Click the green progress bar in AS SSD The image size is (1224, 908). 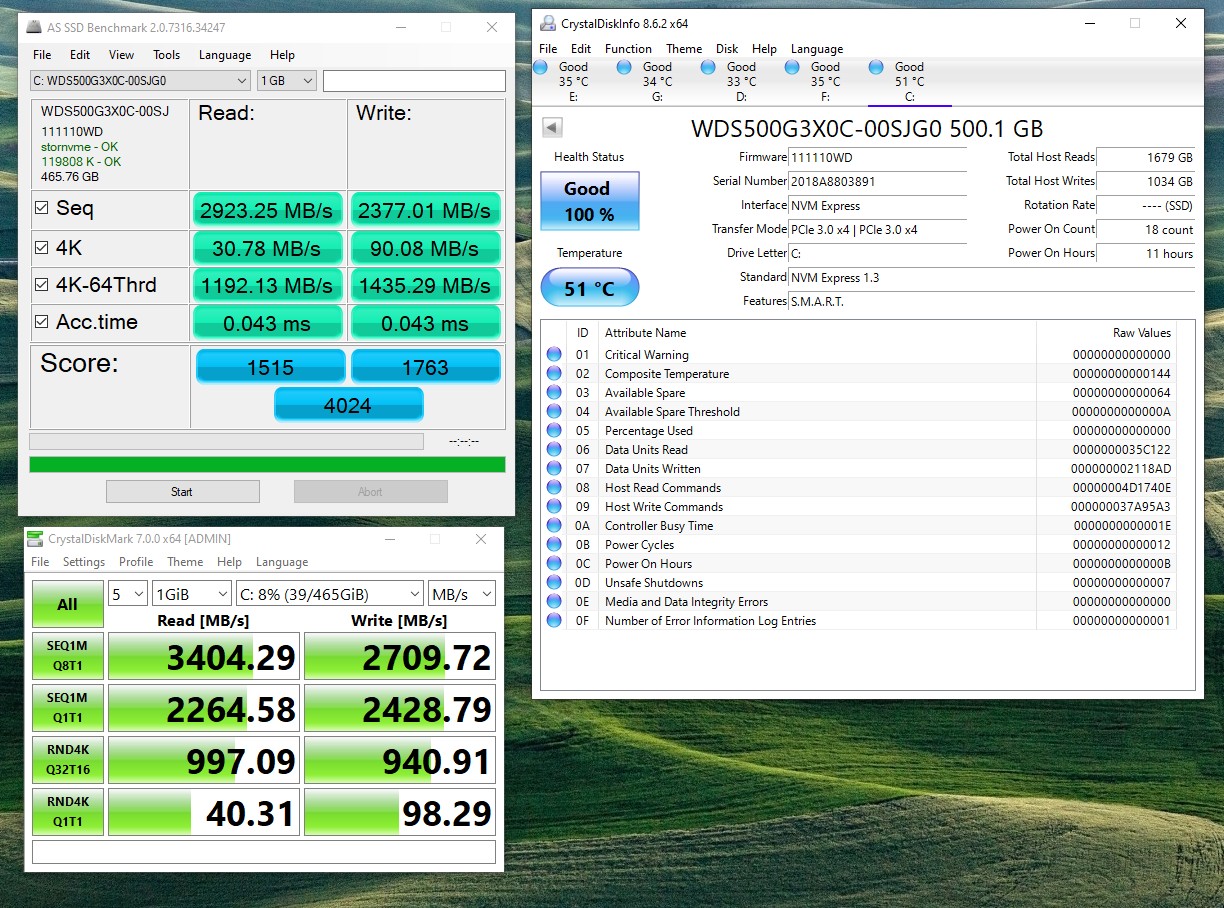[x=267, y=464]
